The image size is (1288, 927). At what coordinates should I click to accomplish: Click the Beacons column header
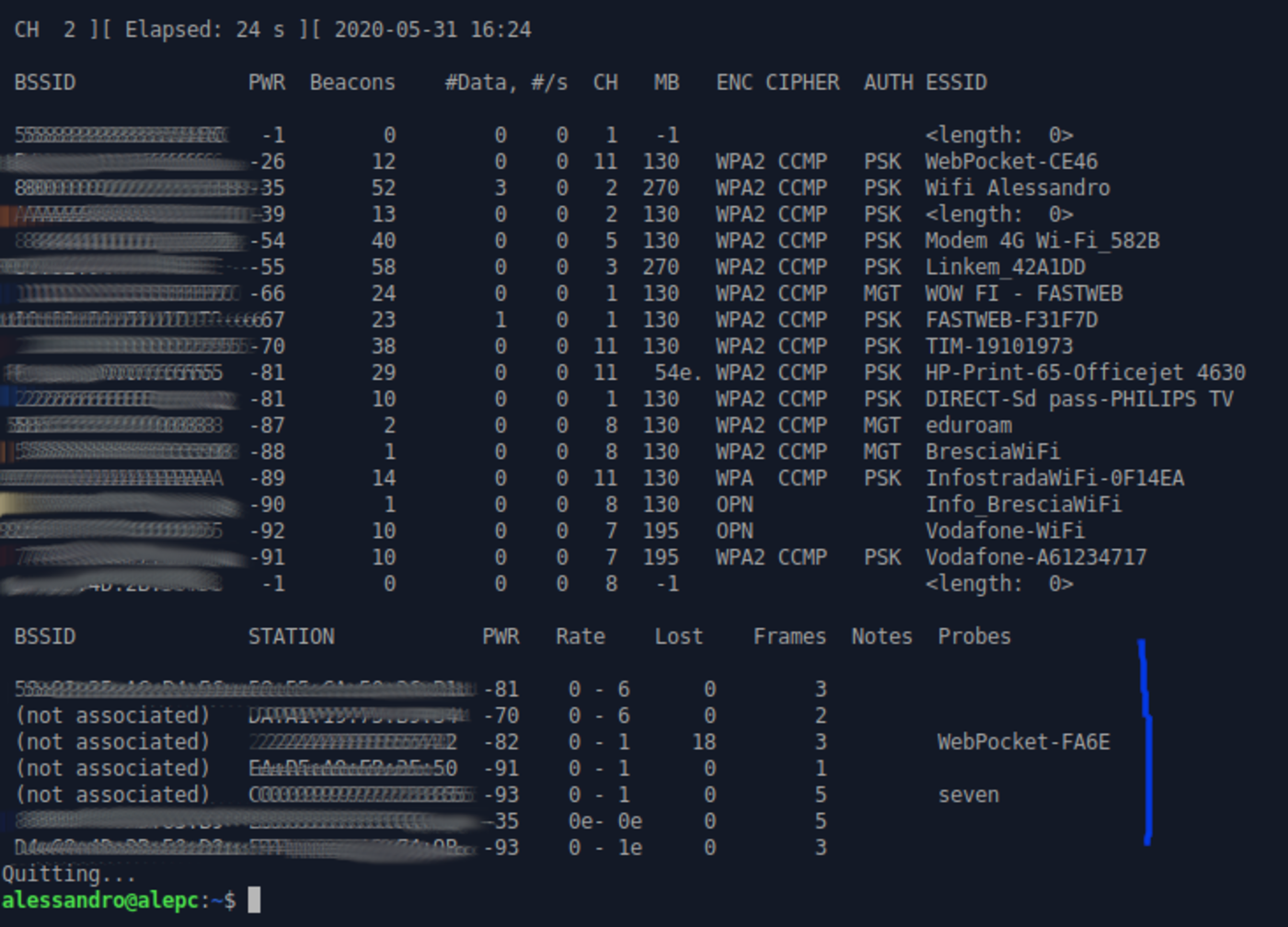(x=352, y=82)
